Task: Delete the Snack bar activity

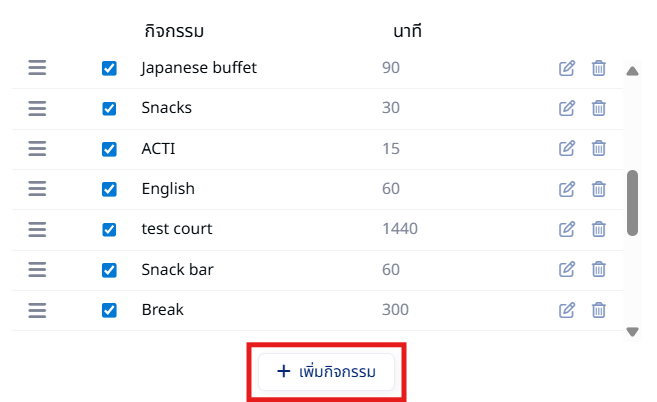Action: (598, 270)
